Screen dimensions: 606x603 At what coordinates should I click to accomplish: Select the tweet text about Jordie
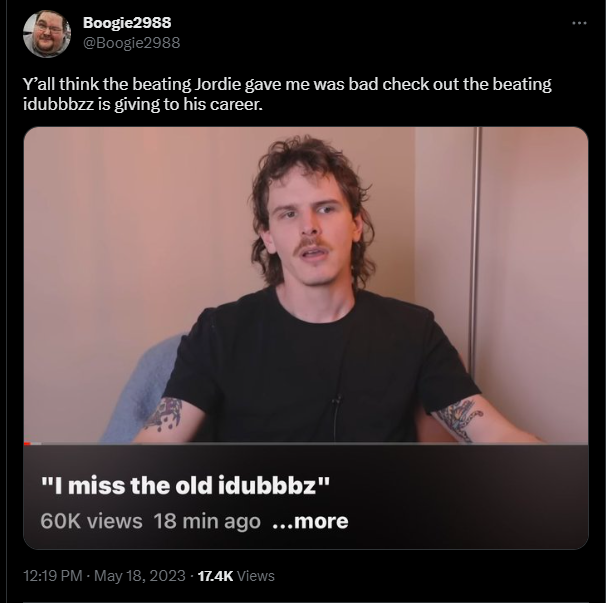pyautogui.click(x=287, y=94)
